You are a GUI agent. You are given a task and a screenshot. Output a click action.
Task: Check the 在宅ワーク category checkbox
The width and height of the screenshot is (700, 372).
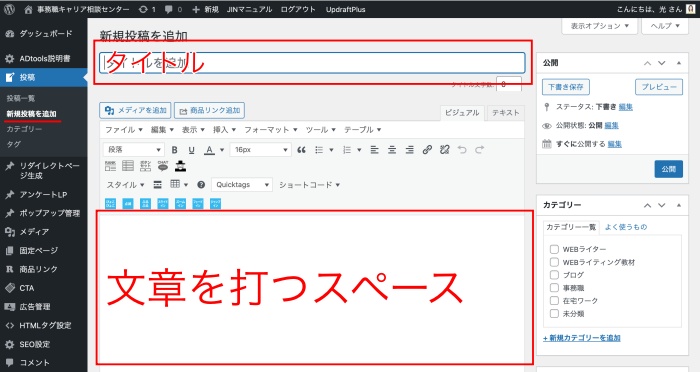(x=554, y=301)
